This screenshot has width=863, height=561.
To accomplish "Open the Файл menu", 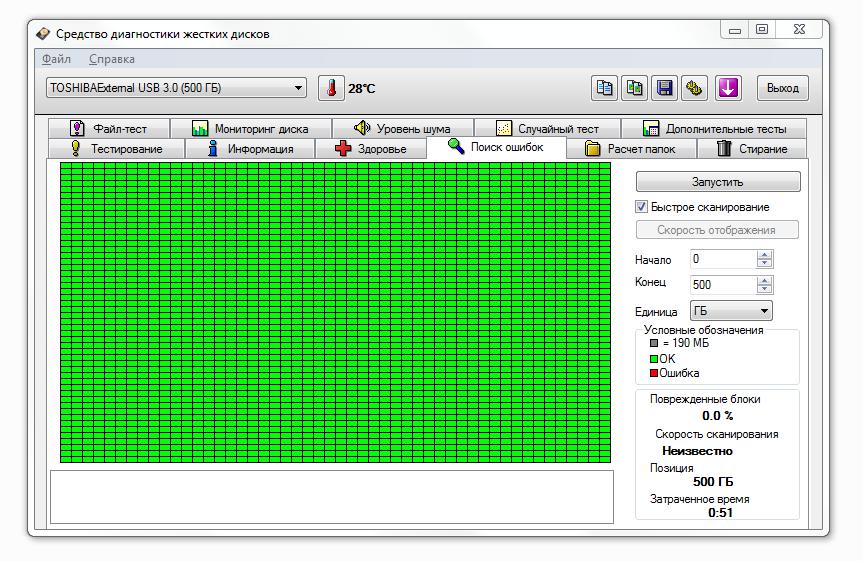I will click(55, 59).
